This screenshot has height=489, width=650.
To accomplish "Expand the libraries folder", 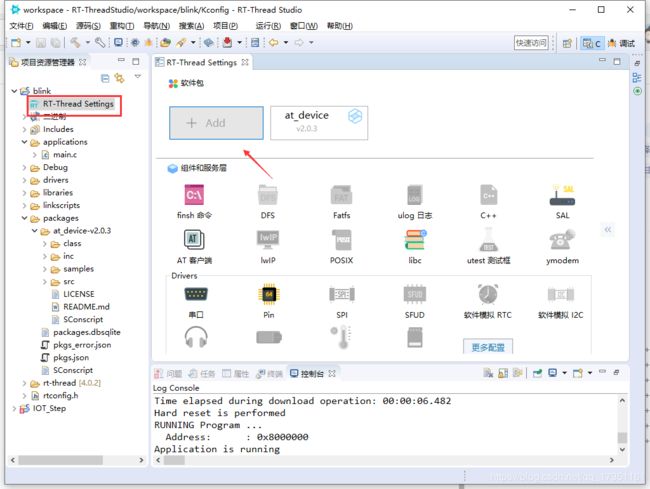I will click(x=24, y=193).
